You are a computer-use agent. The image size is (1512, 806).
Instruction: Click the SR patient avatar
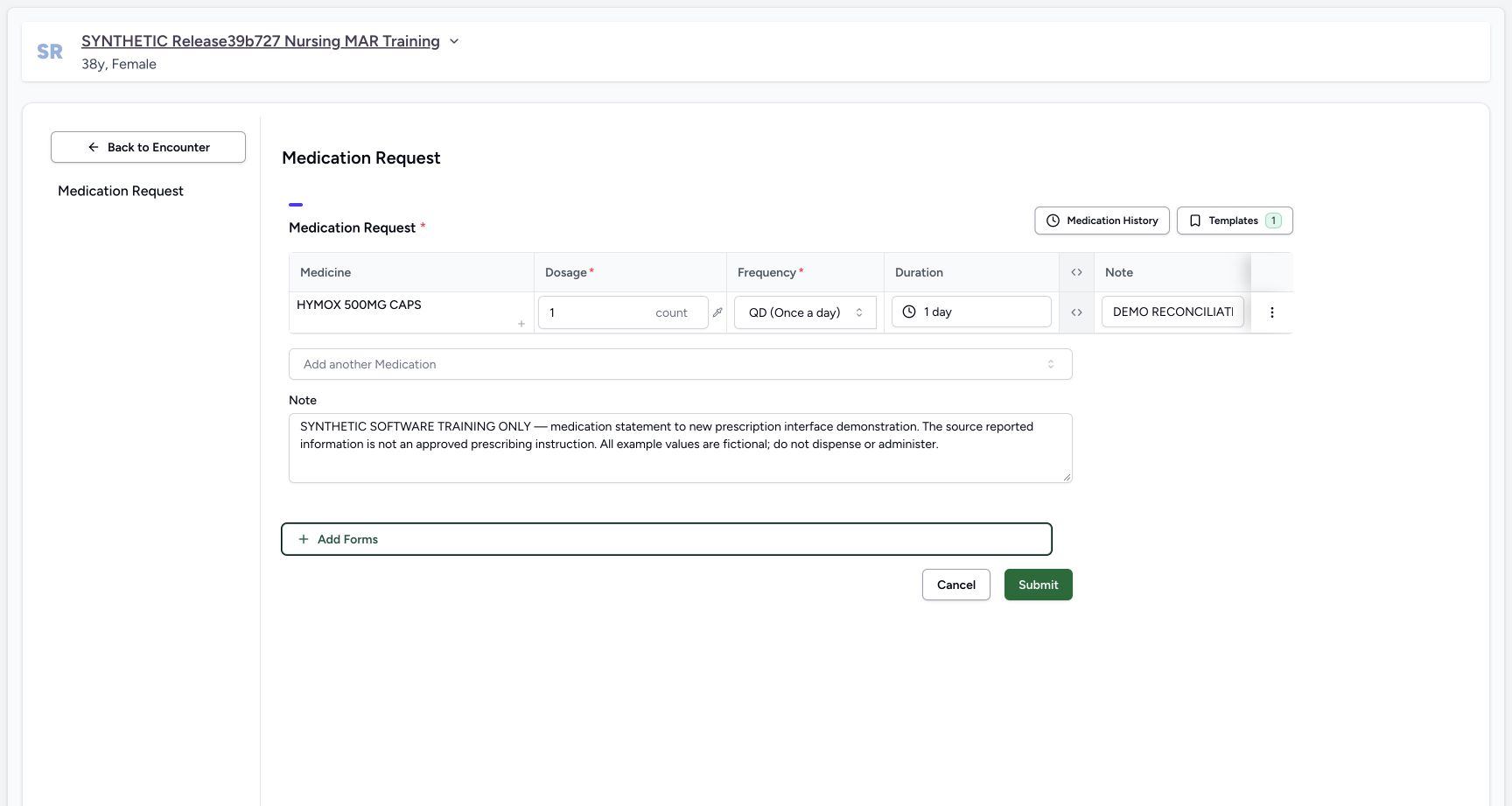(x=50, y=52)
